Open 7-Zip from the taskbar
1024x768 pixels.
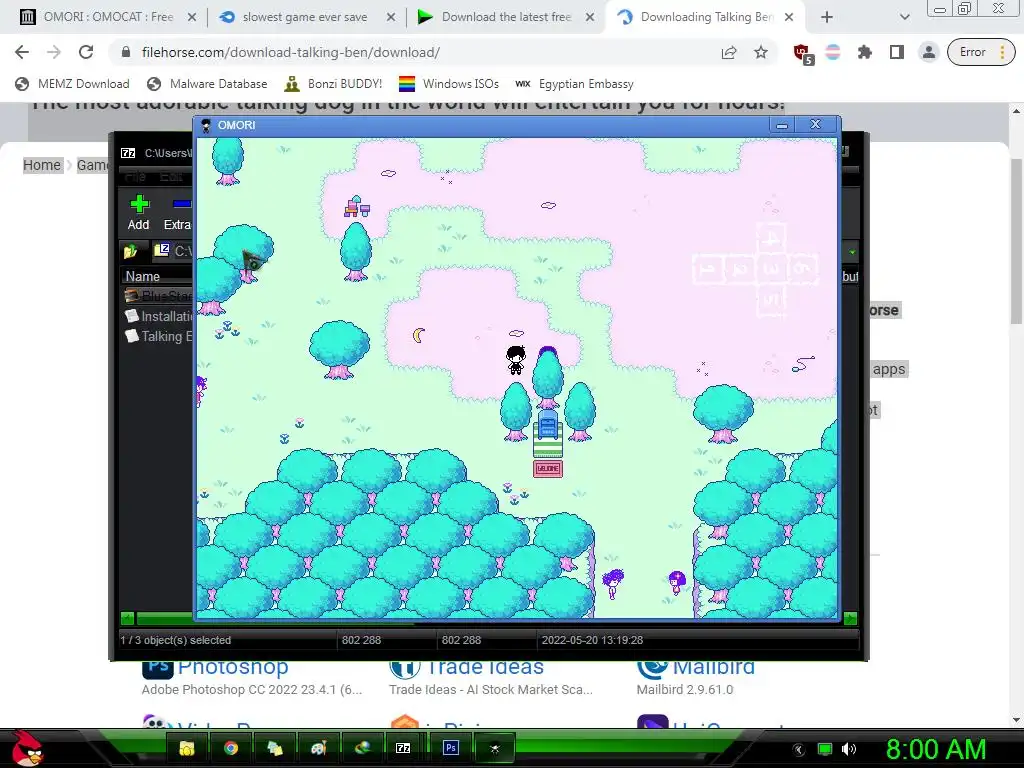[x=403, y=748]
